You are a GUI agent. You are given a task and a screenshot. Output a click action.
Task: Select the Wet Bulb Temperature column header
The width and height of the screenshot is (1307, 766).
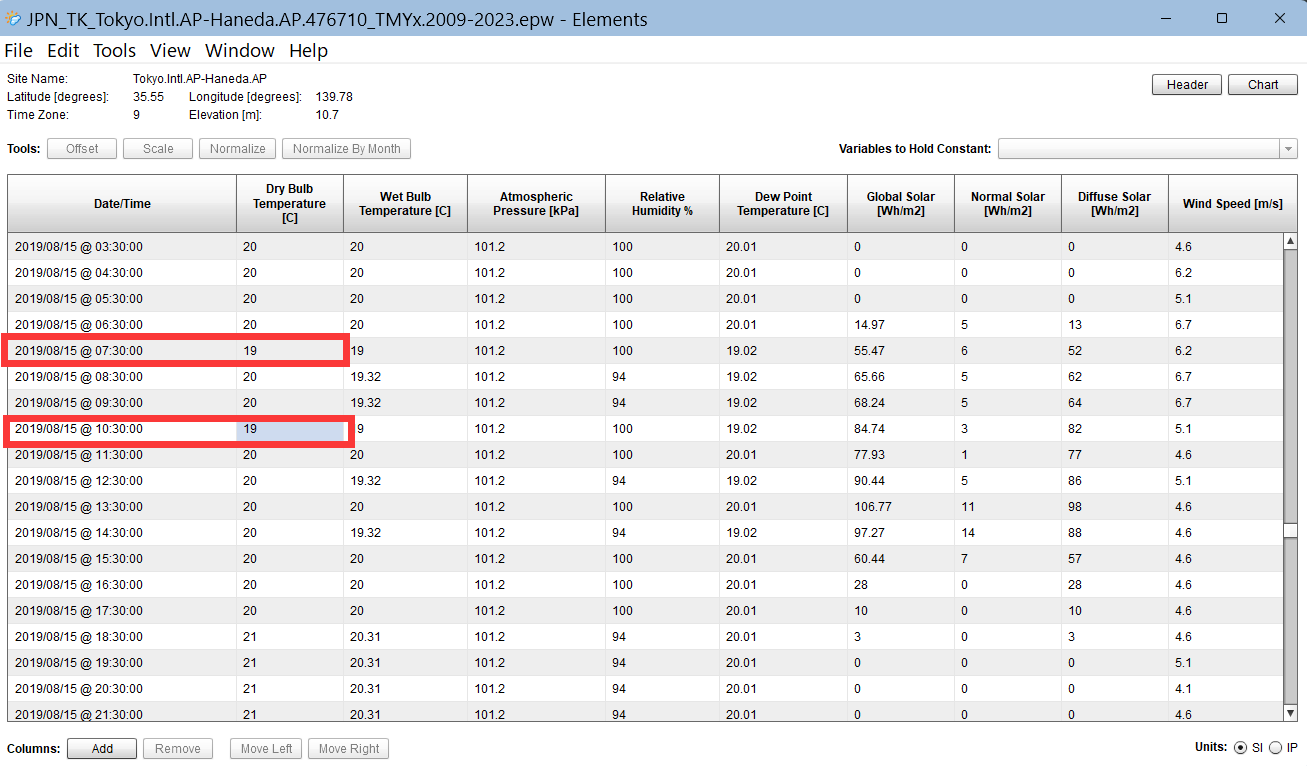click(x=406, y=204)
